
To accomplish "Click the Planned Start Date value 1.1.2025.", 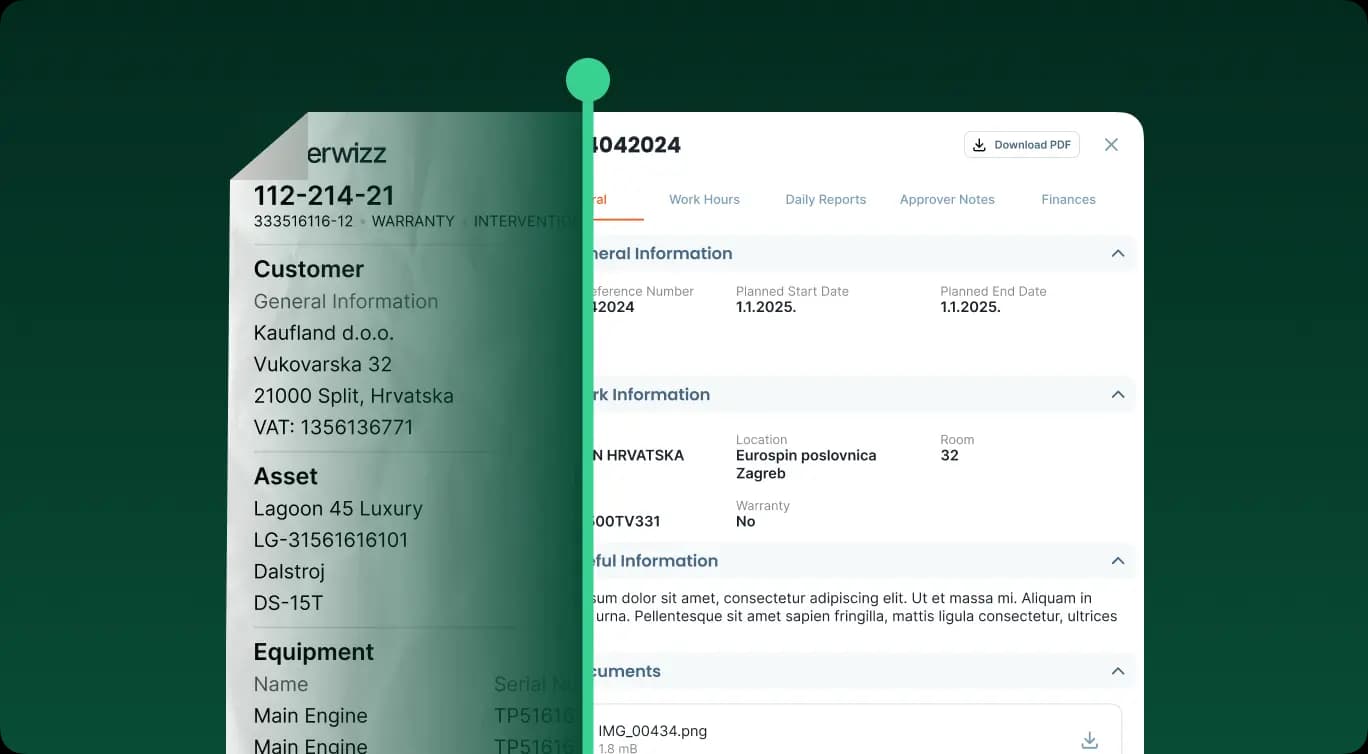I will 766,307.
